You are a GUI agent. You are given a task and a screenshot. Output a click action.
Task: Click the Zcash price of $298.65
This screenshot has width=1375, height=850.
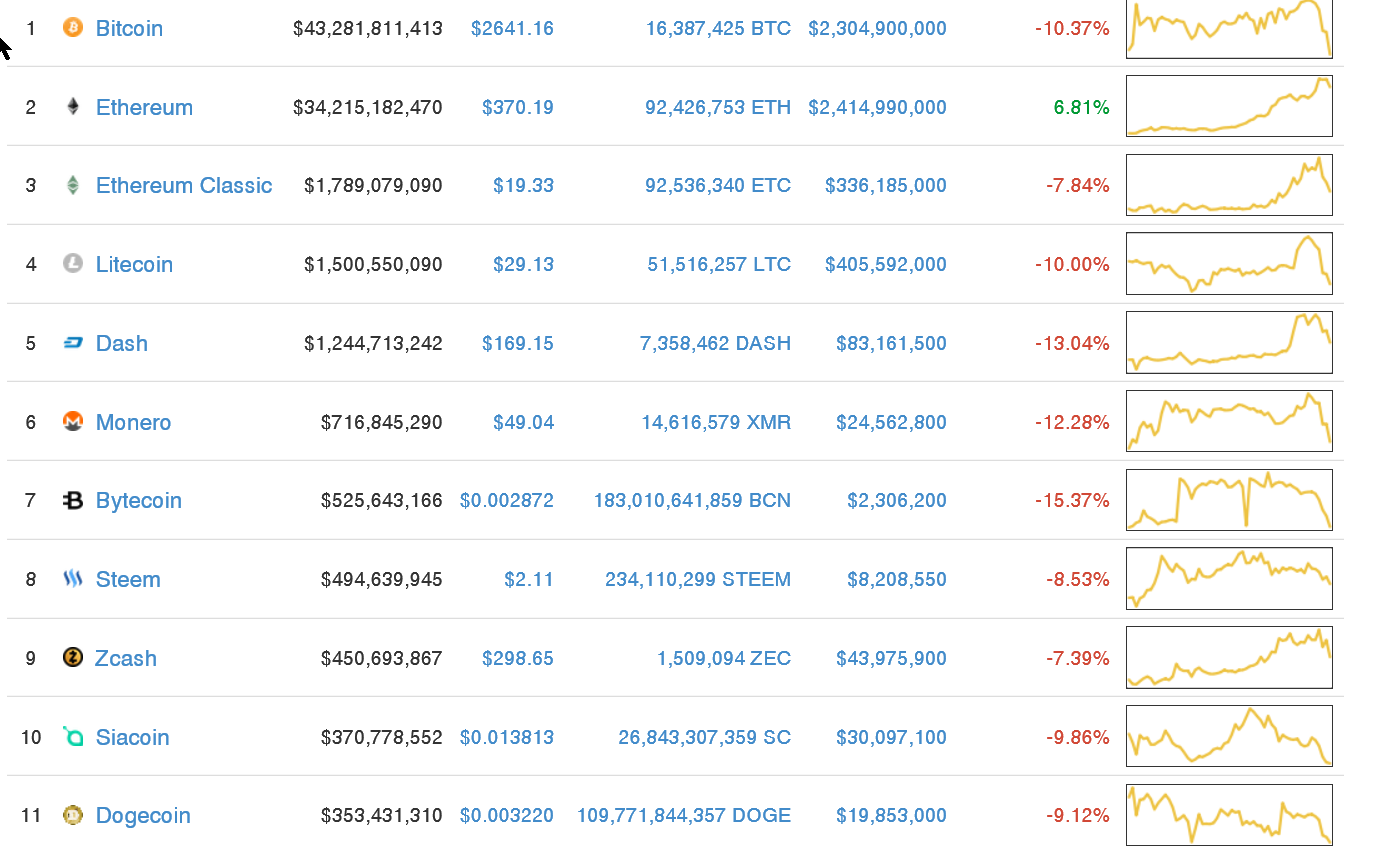point(518,658)
